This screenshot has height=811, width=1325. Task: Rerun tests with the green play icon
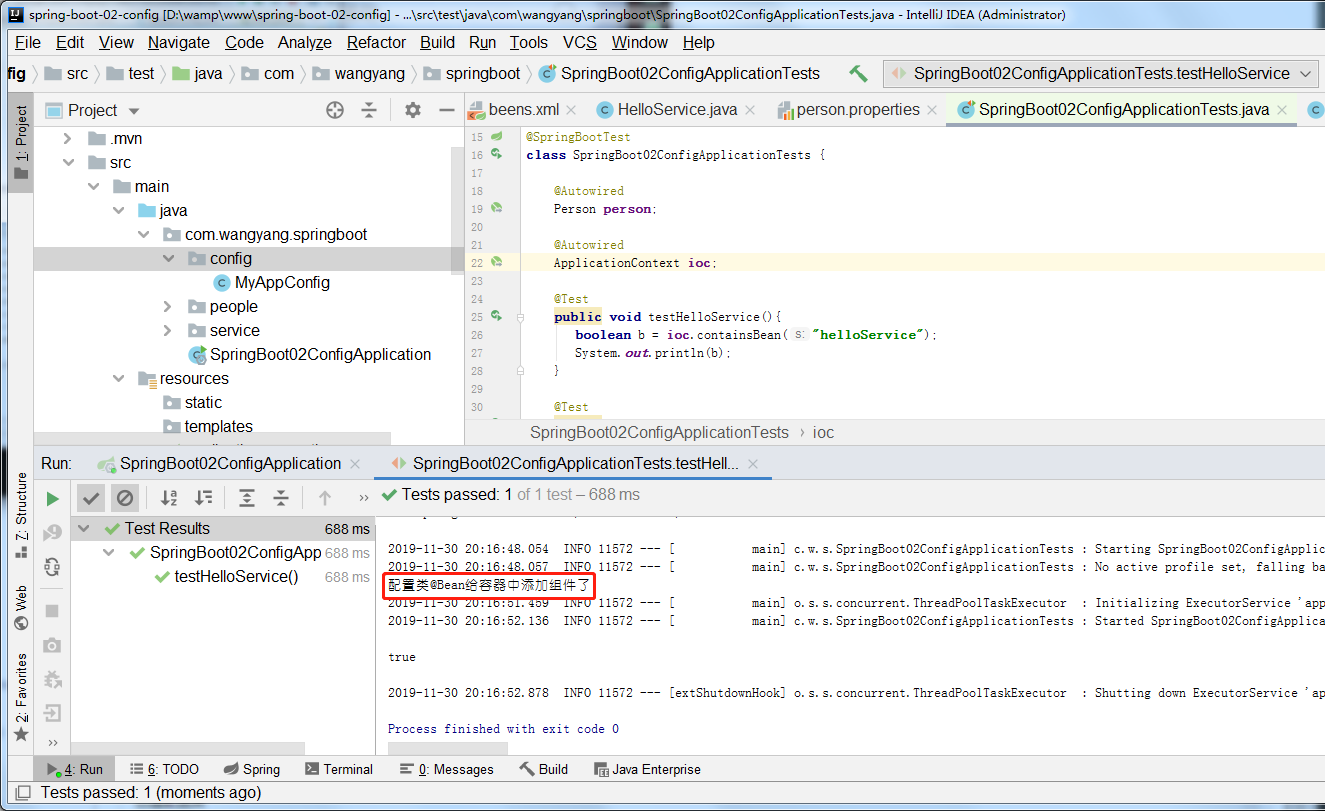click(52, 498)
